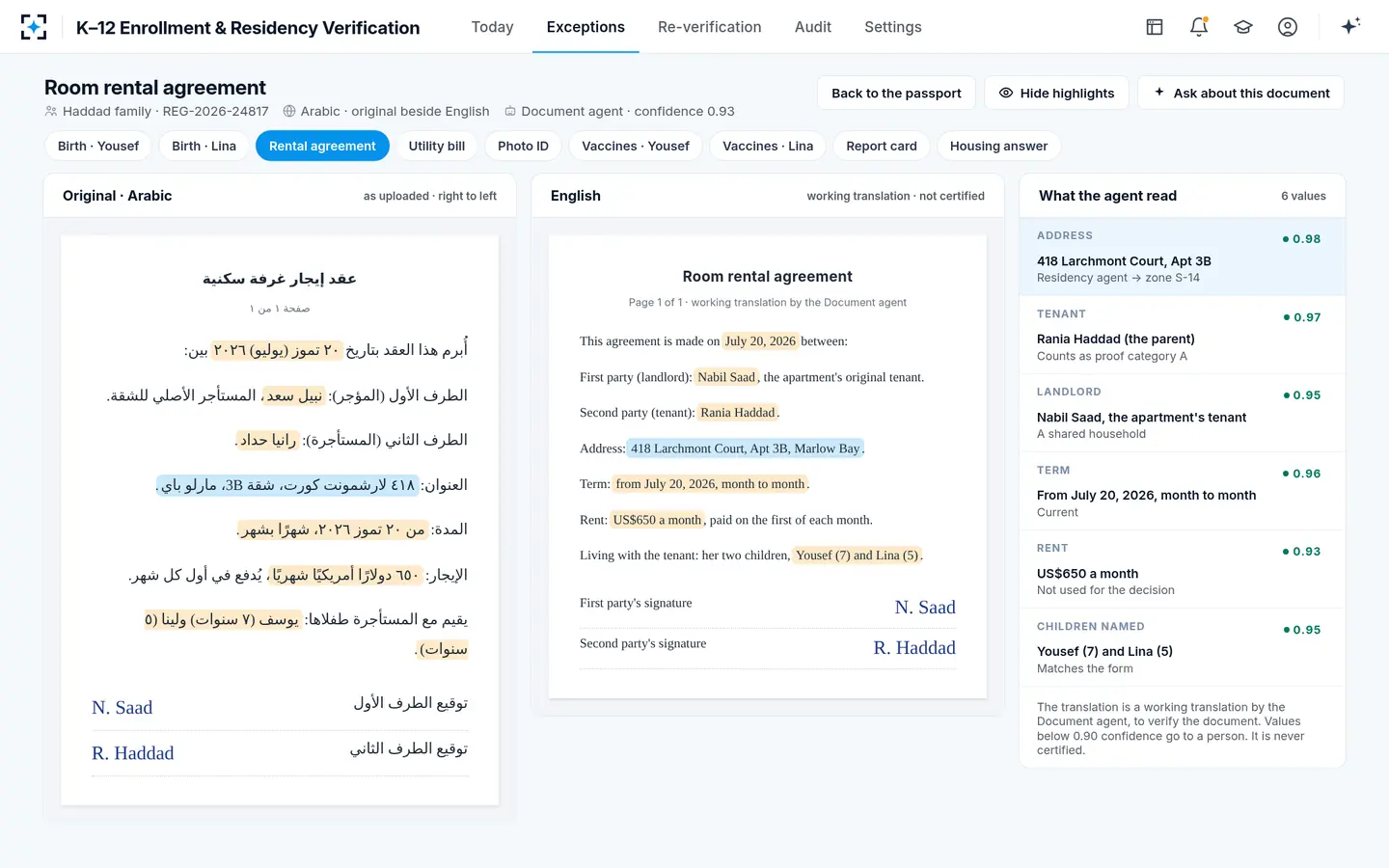Select the ADDRESS value card
Image resolution: width=1389 pixels, height=868 pixels.
[1182, 257]
